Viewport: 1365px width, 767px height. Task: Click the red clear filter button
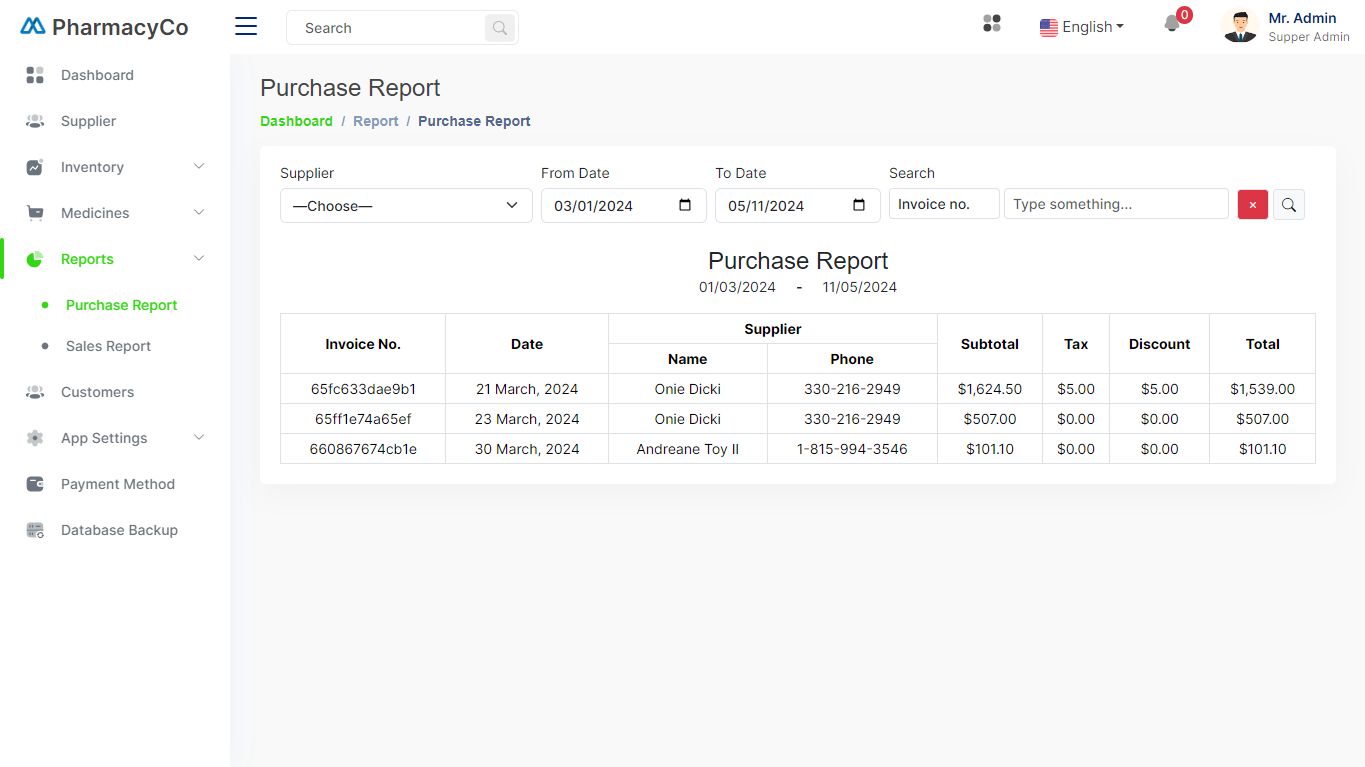1252,205
